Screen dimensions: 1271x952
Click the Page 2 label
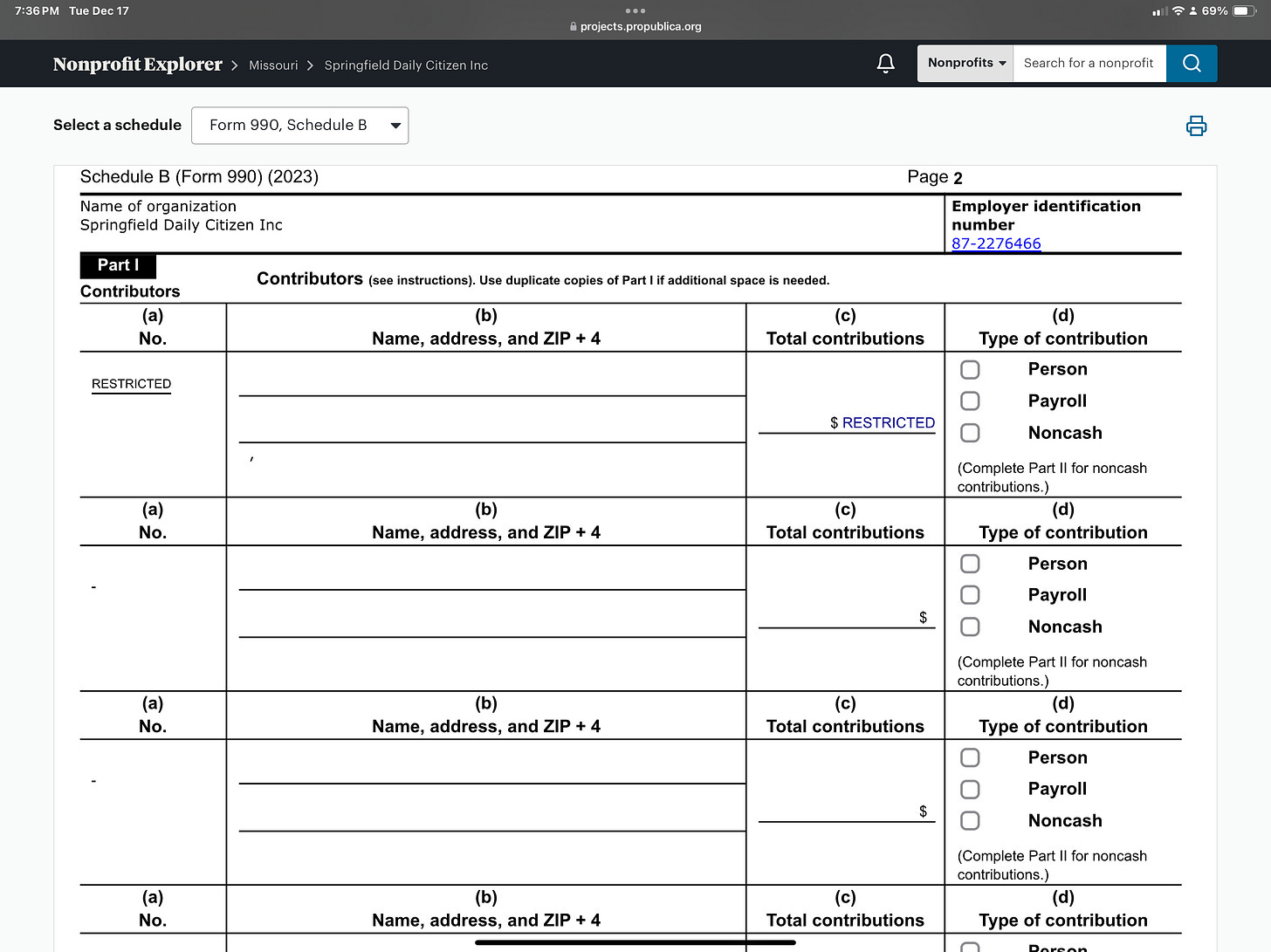[x=935, y=177]
